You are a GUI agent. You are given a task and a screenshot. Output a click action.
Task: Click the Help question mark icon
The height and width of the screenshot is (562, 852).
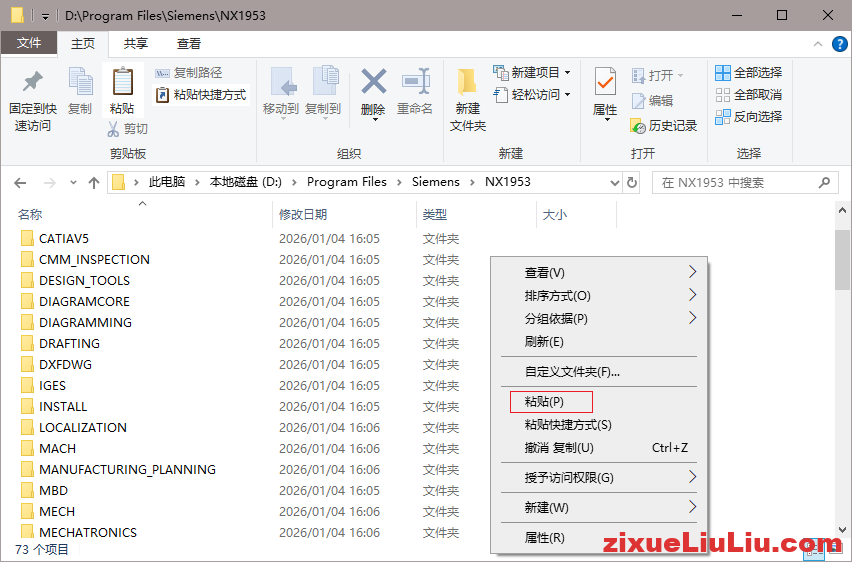(840, 44)
